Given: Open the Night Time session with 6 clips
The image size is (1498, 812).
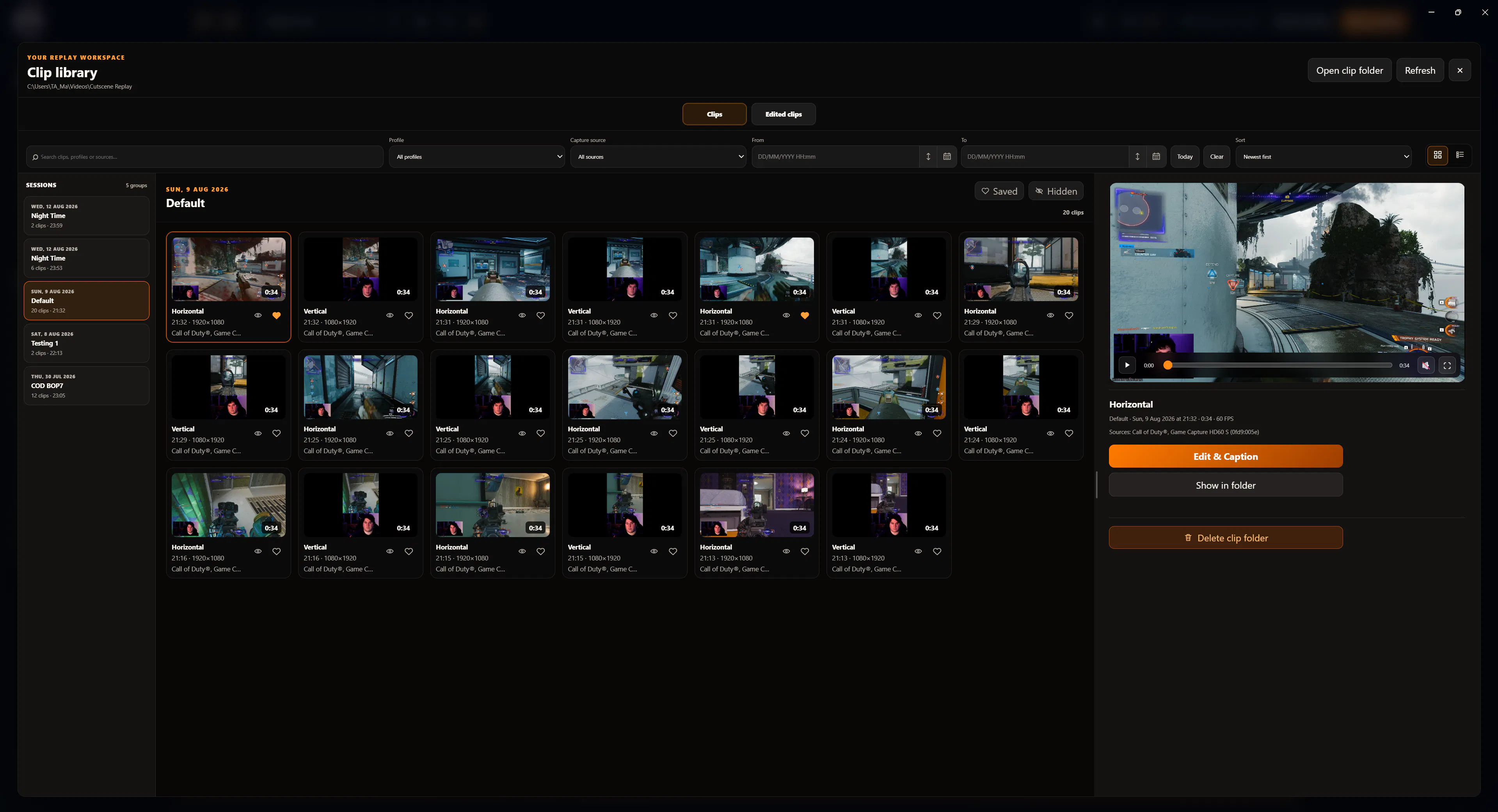Looking at the screenshot, I should pyautogui.click(x=87, y=258).
